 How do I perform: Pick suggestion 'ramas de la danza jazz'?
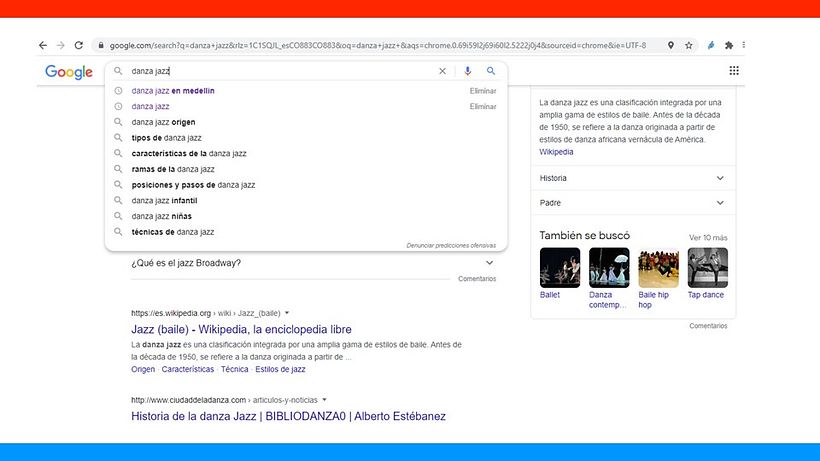point(173,169)
